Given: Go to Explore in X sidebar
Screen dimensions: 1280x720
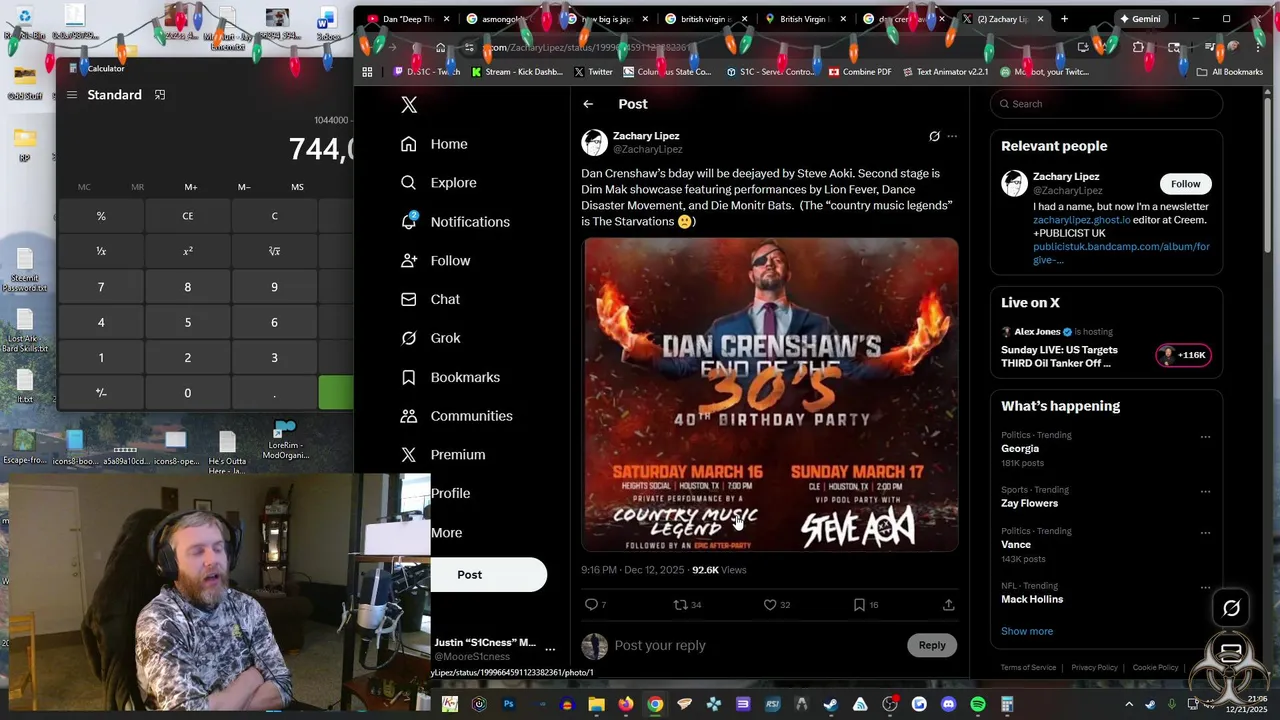Looking at the screenshot, I should click(x=438, y=183).
